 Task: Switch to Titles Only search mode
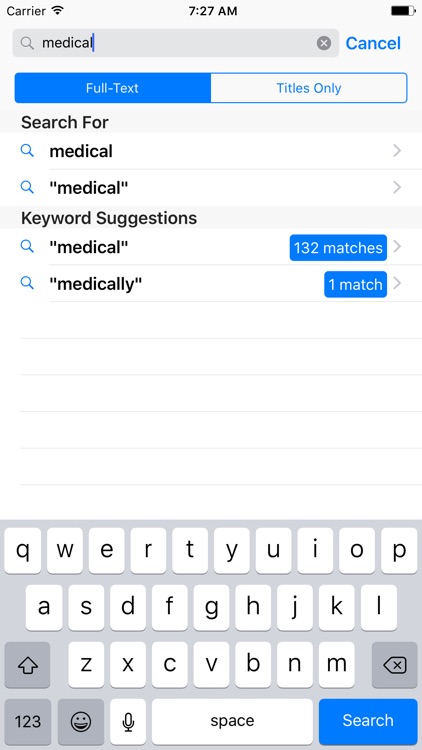coord(309,88)
